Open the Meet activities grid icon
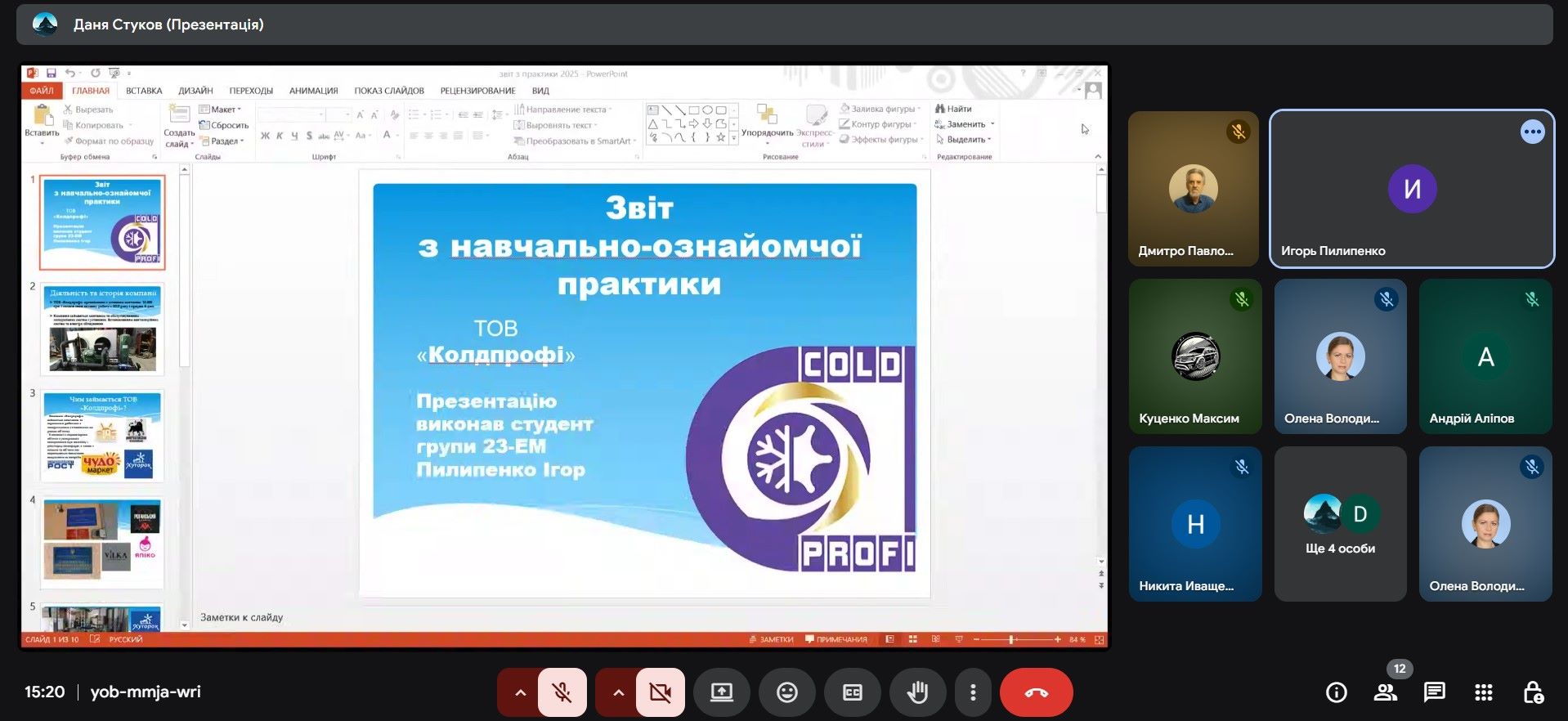This screenshot has height=721, width=1568. click(1484, 692)
